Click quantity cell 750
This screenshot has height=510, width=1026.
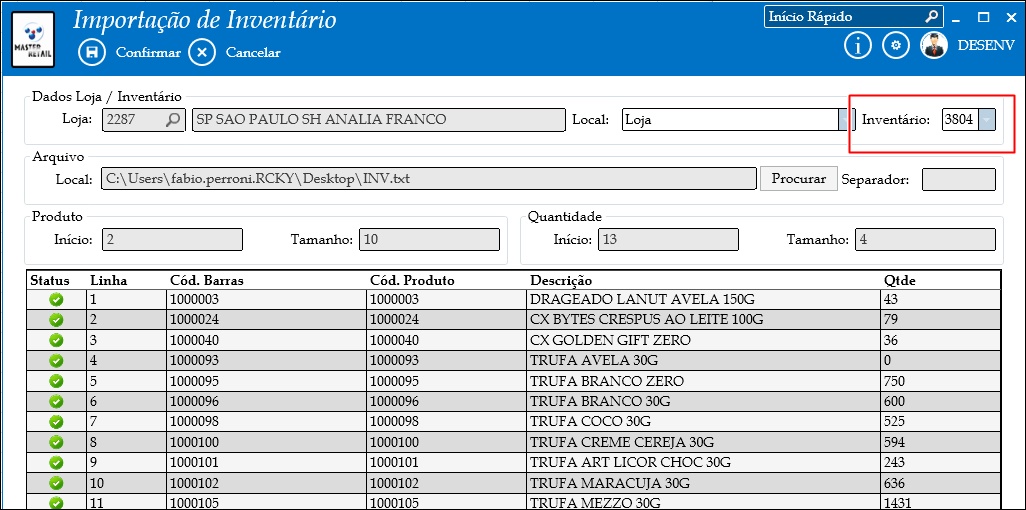pyautogui.click(x=941, y=381)
